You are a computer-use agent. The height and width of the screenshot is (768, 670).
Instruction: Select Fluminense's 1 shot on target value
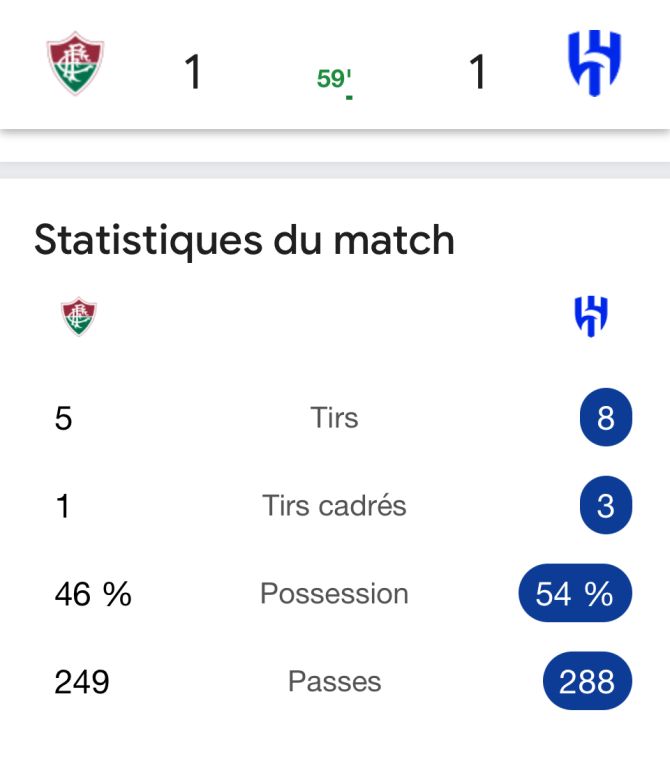63,506
